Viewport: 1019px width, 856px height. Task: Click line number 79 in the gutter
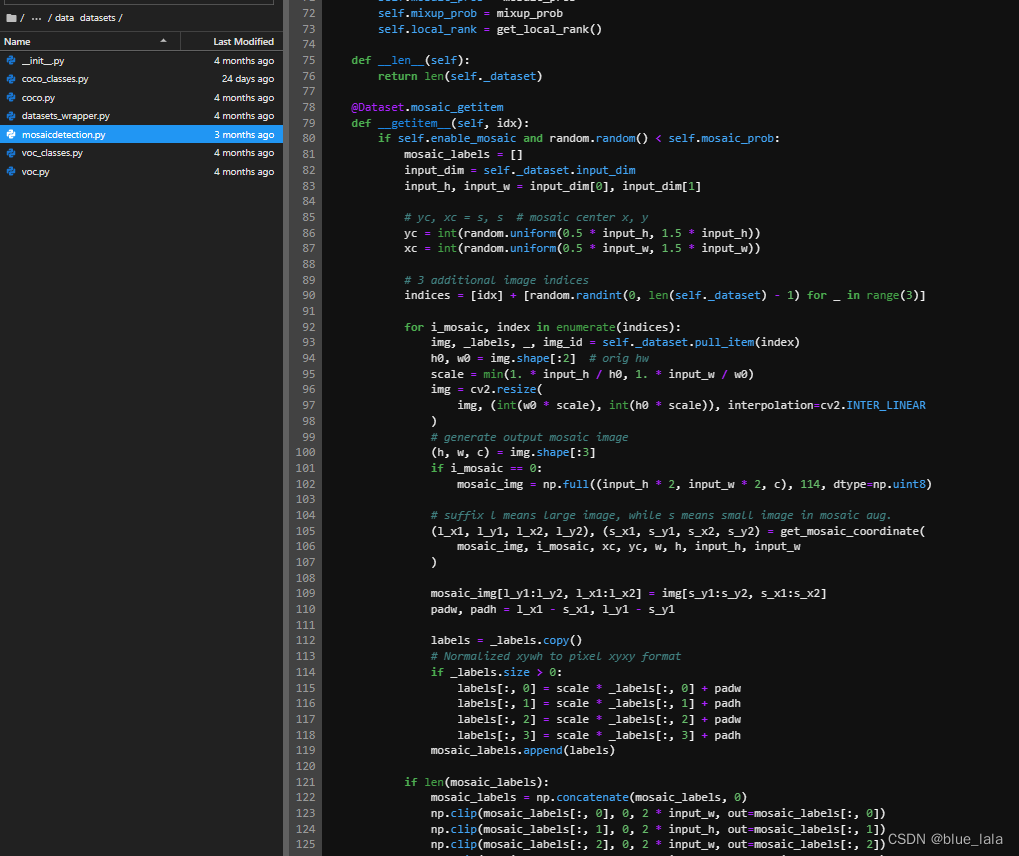[x=308, y=123]
